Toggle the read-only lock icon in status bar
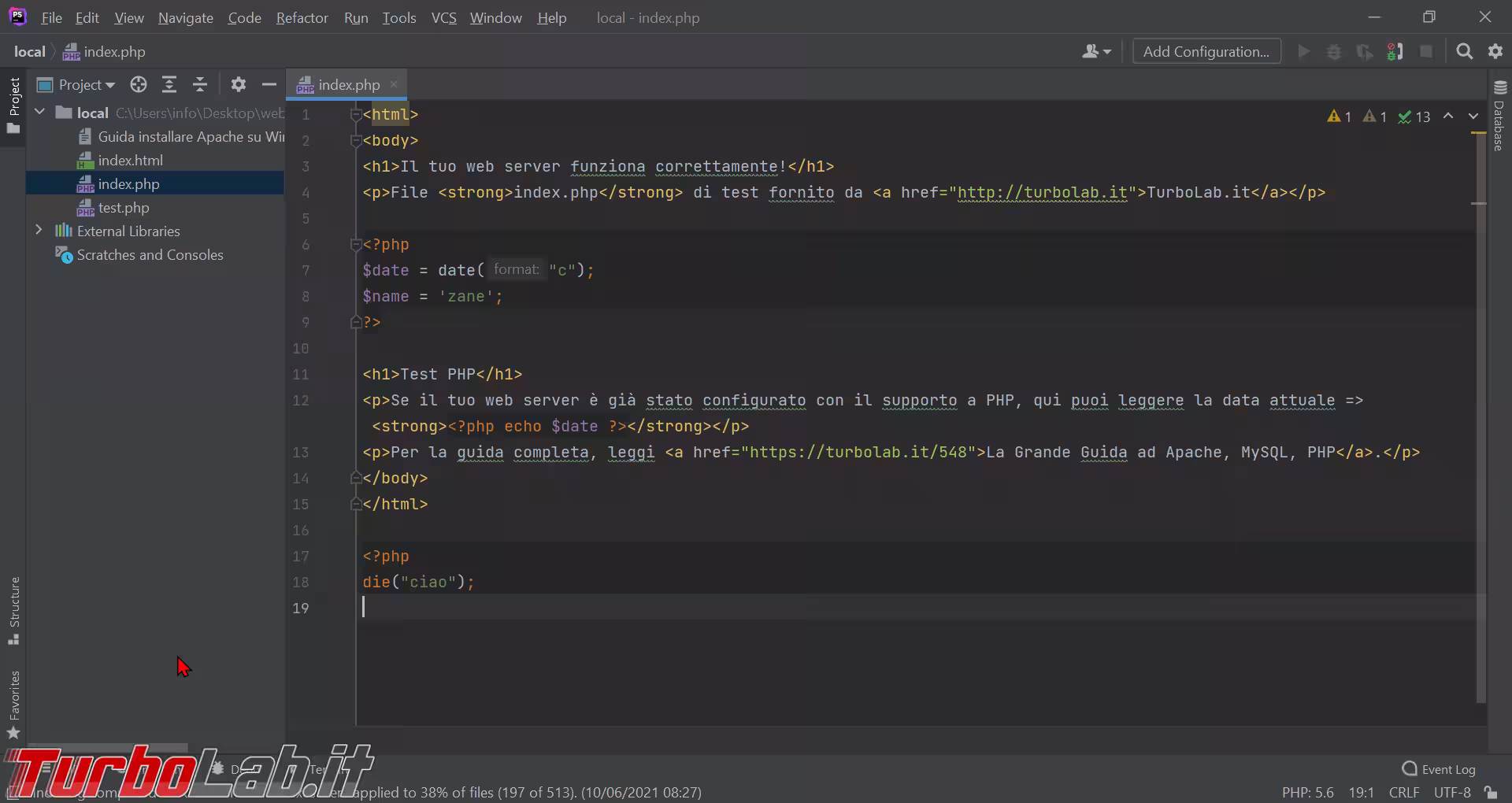Image resolution: width=1512 pixels, height=803 pixels. [x=1490, y=792]
